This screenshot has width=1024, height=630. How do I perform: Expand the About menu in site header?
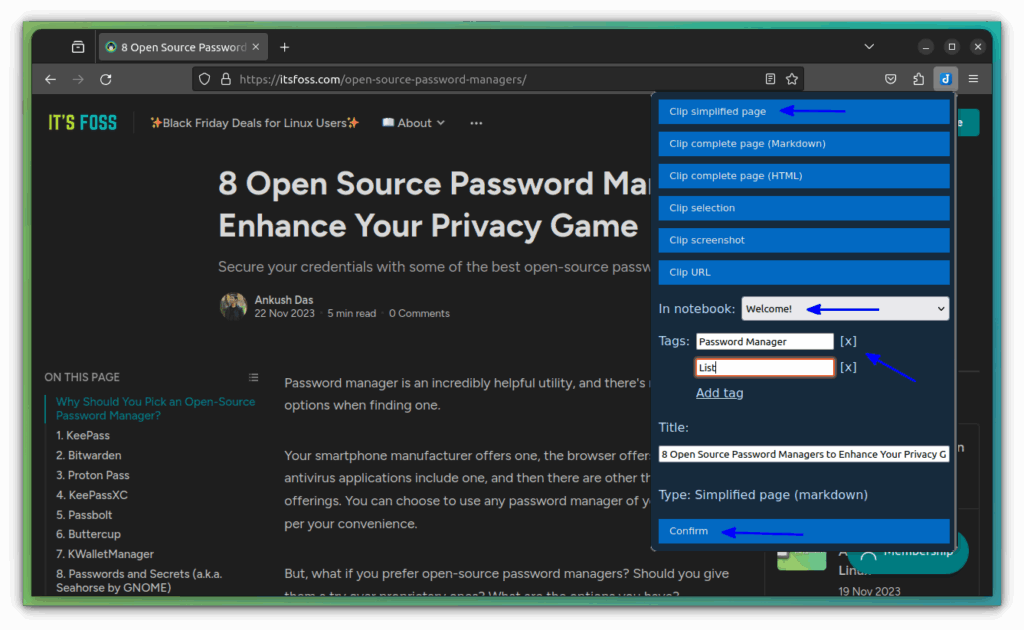click(413, 123)
